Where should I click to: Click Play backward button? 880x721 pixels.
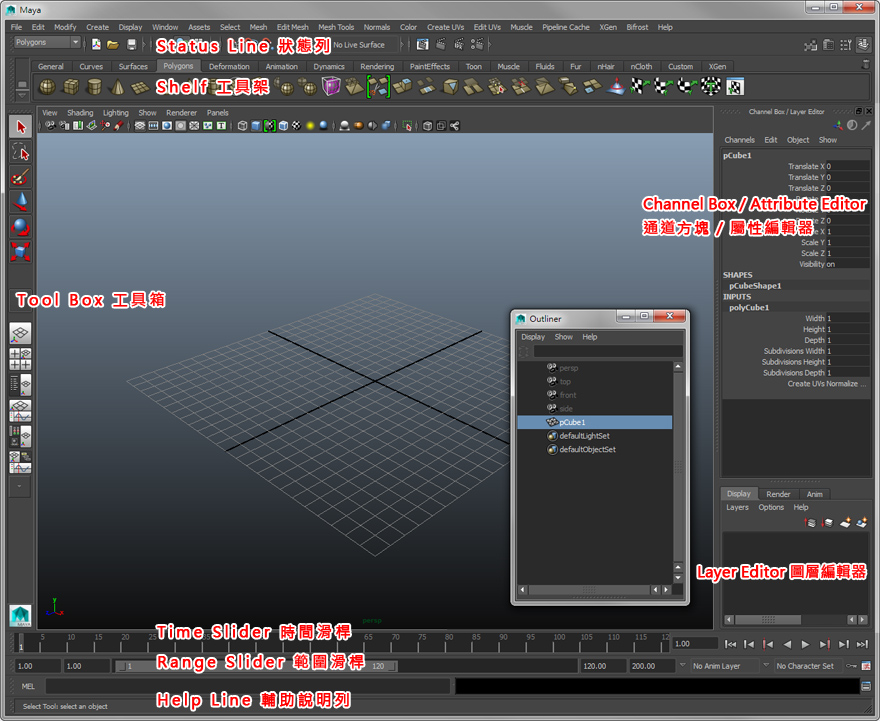click(787, 644)
